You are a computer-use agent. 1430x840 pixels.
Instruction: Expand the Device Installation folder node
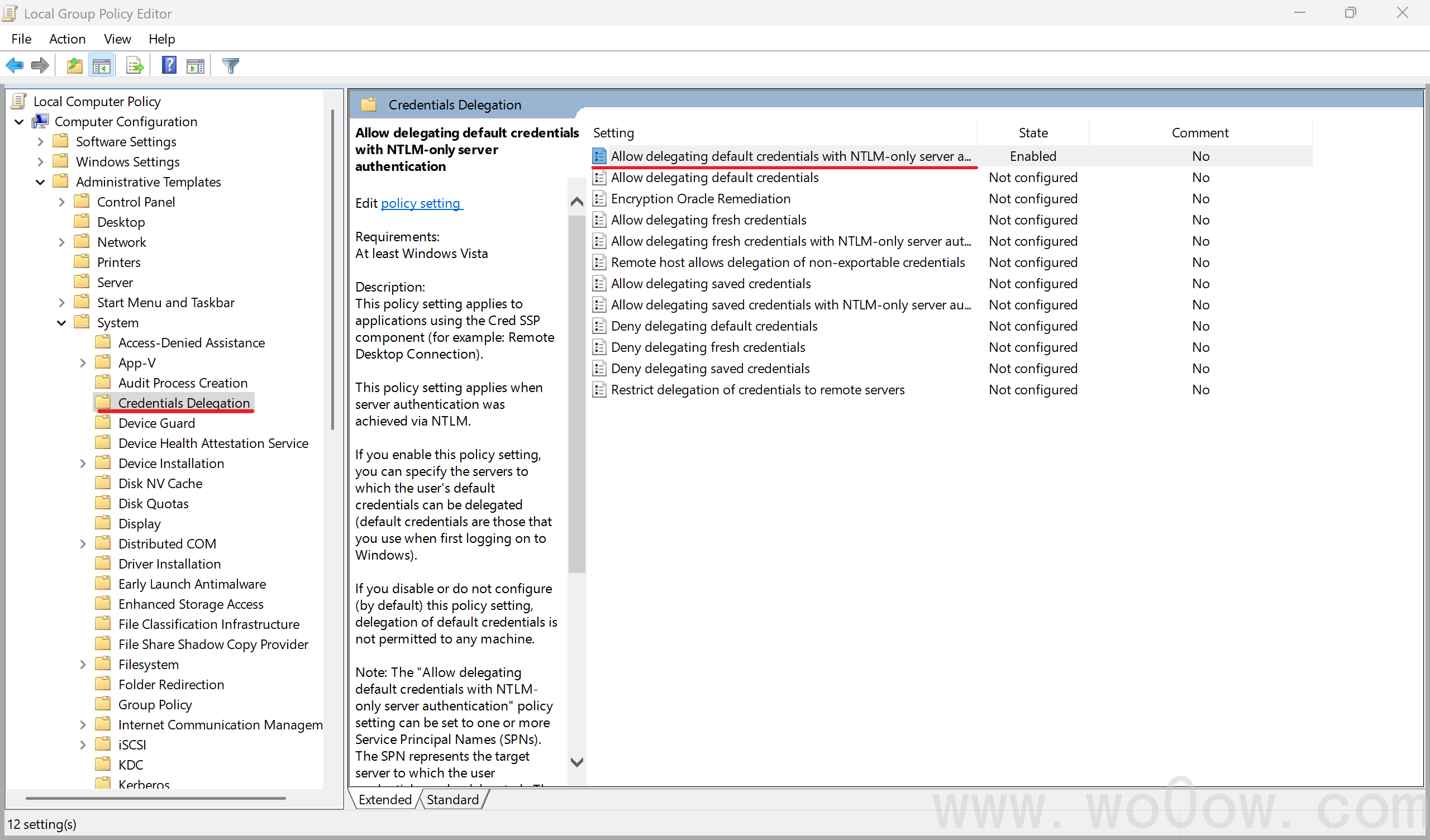pos(83,464)
